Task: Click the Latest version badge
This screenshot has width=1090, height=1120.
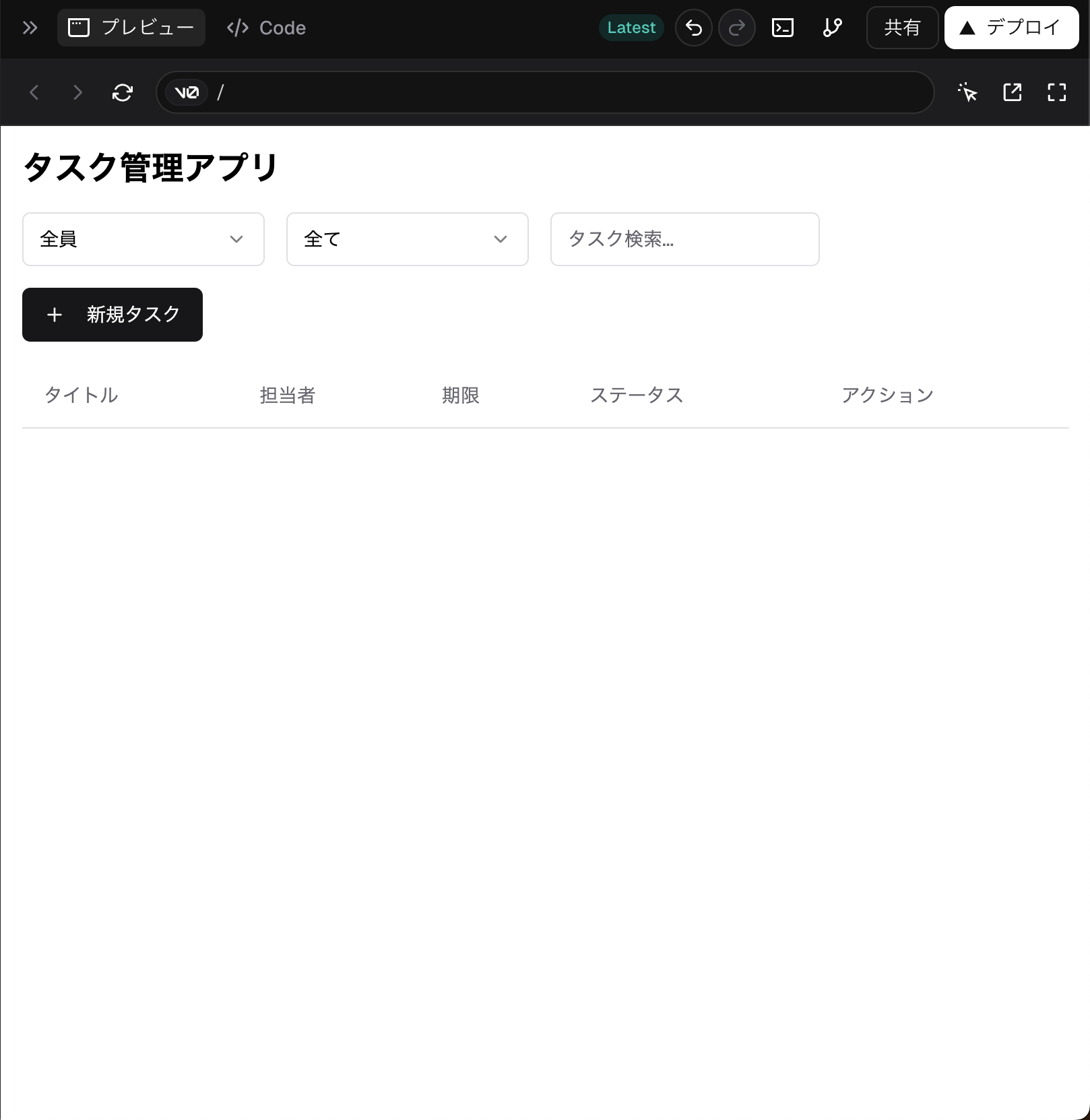Action: pyautogui.click(x=631, y=28)
